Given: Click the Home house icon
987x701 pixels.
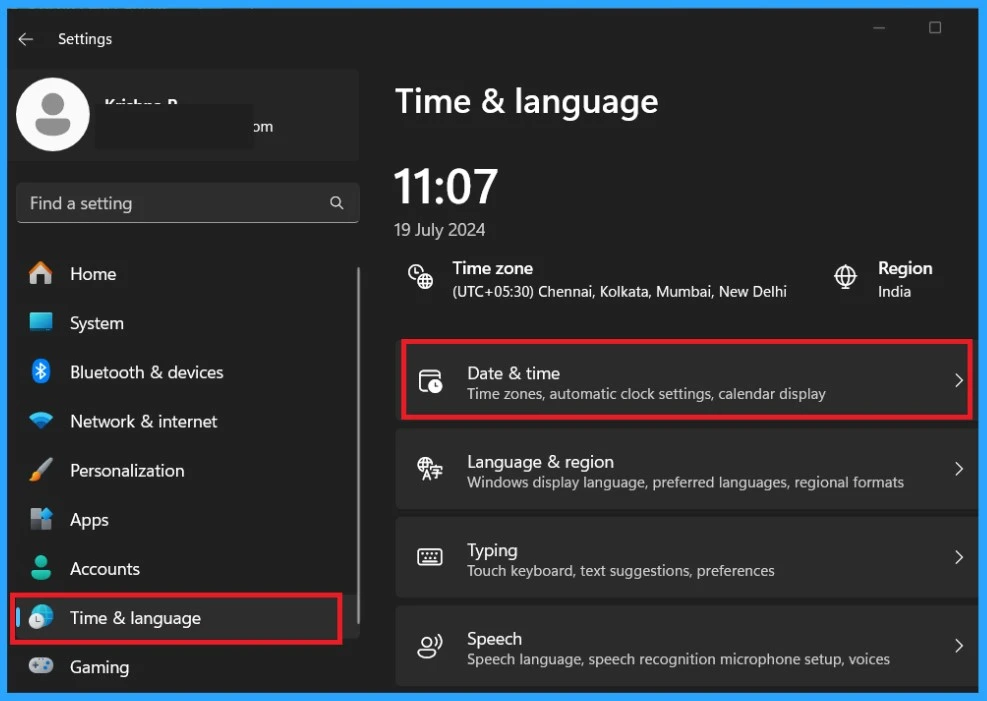Looking at the screenshot, I should click(x=41, y=273).
